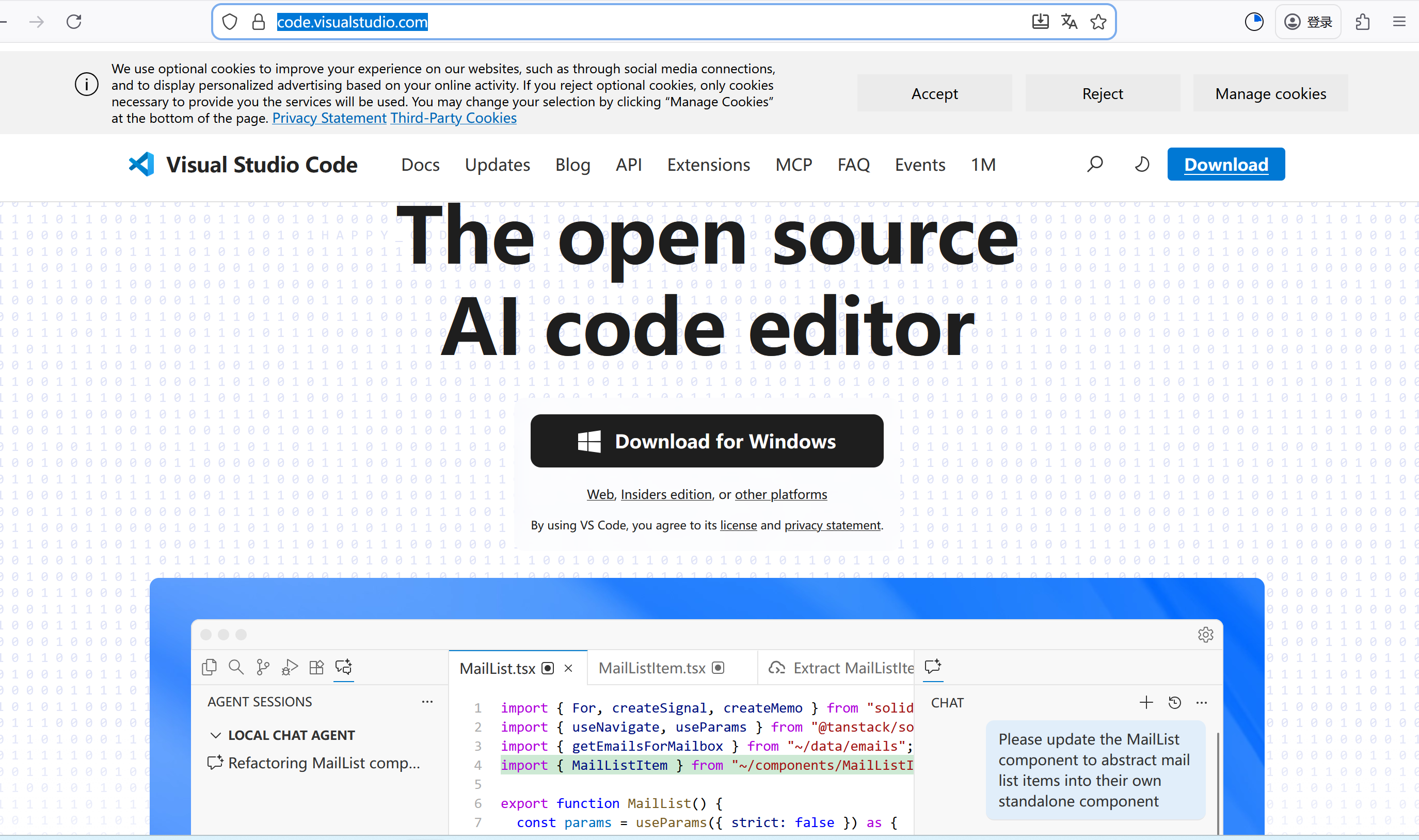Click the translate page icon
1419x840 pixels.
pyautogui.click(x=1069, y=22)
